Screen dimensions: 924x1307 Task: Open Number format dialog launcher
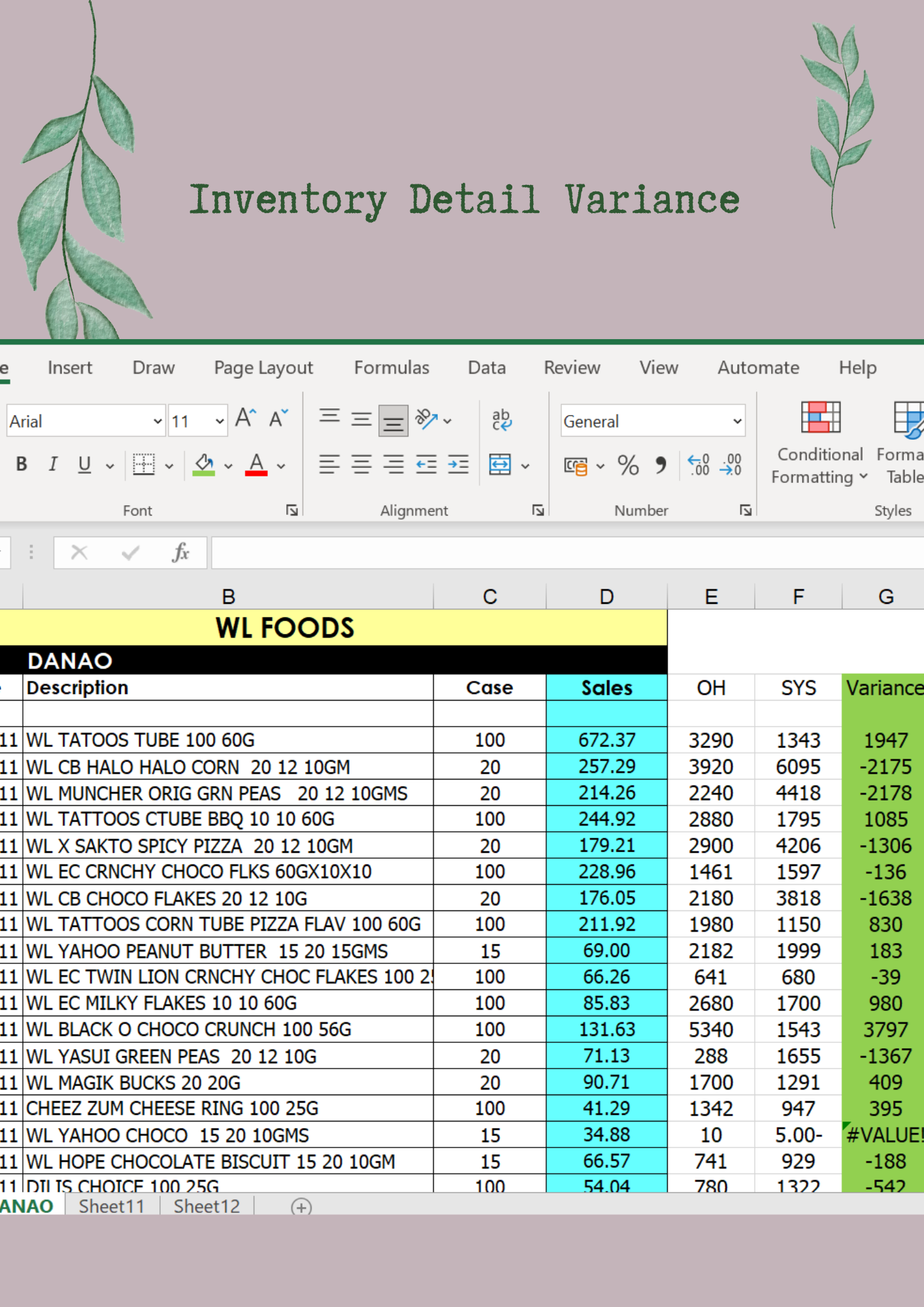tap(746, 510)
